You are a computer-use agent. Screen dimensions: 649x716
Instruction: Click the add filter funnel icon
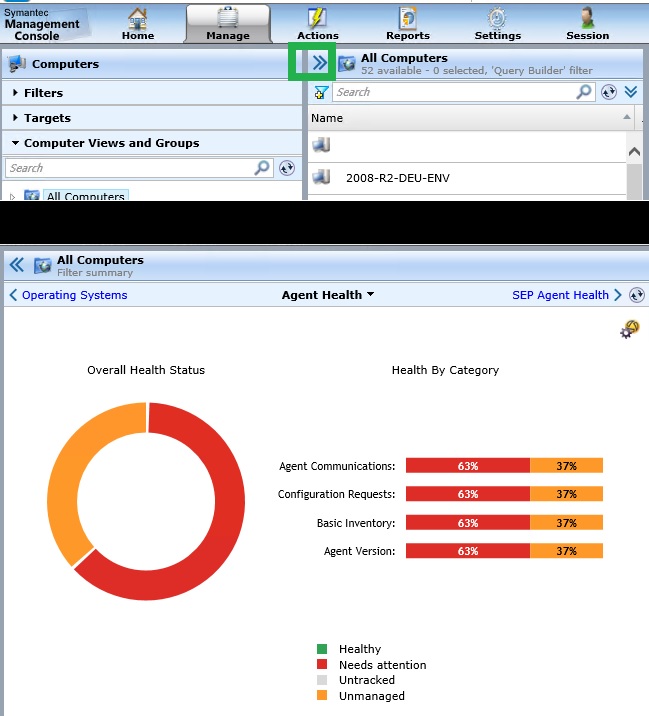(x=321, y=92)
